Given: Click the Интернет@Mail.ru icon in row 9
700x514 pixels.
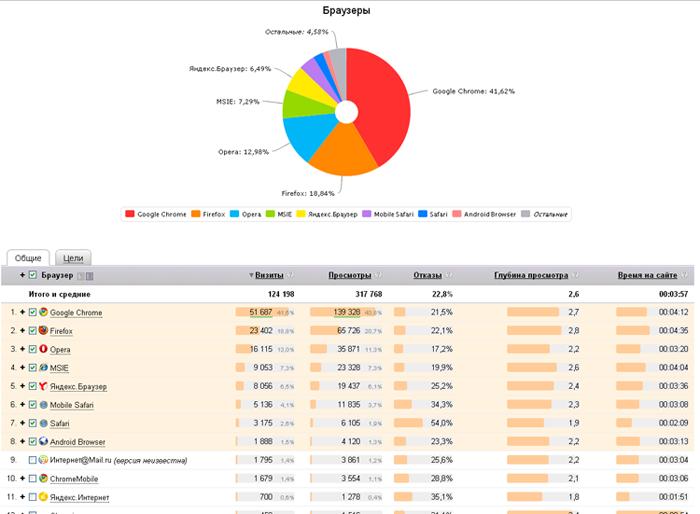Looking at the screenshot, I should tap(43, 460).
